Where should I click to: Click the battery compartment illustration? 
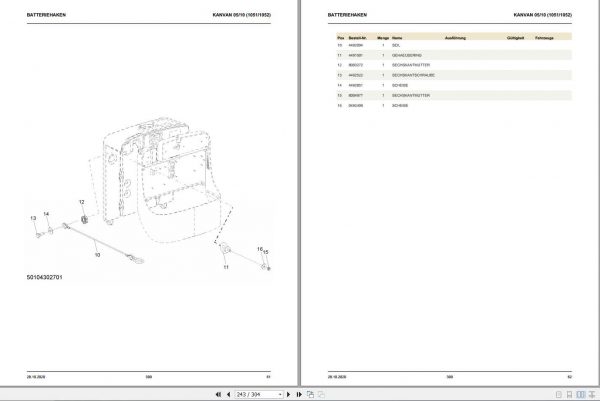(x=161, y=180)
